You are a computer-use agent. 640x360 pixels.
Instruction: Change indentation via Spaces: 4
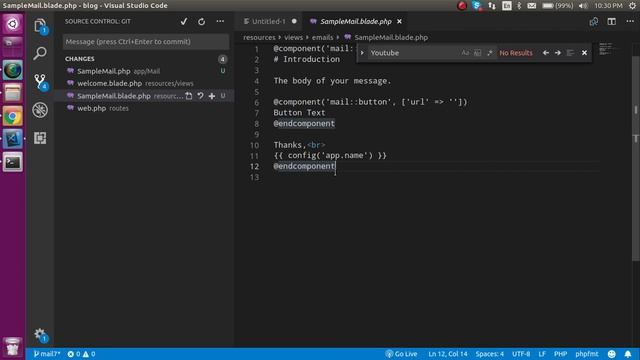489,354
